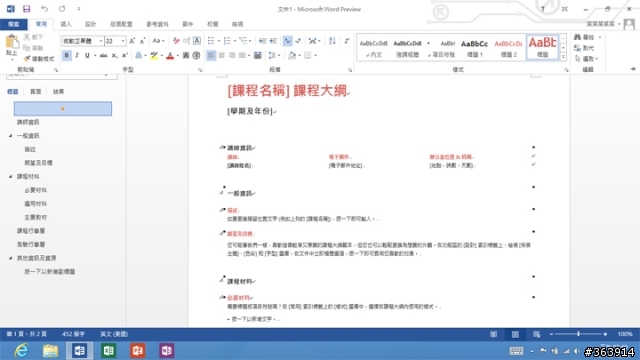Insert an enclosed character
This screenshot has width=640, height=360.
[x=196, y=56]
